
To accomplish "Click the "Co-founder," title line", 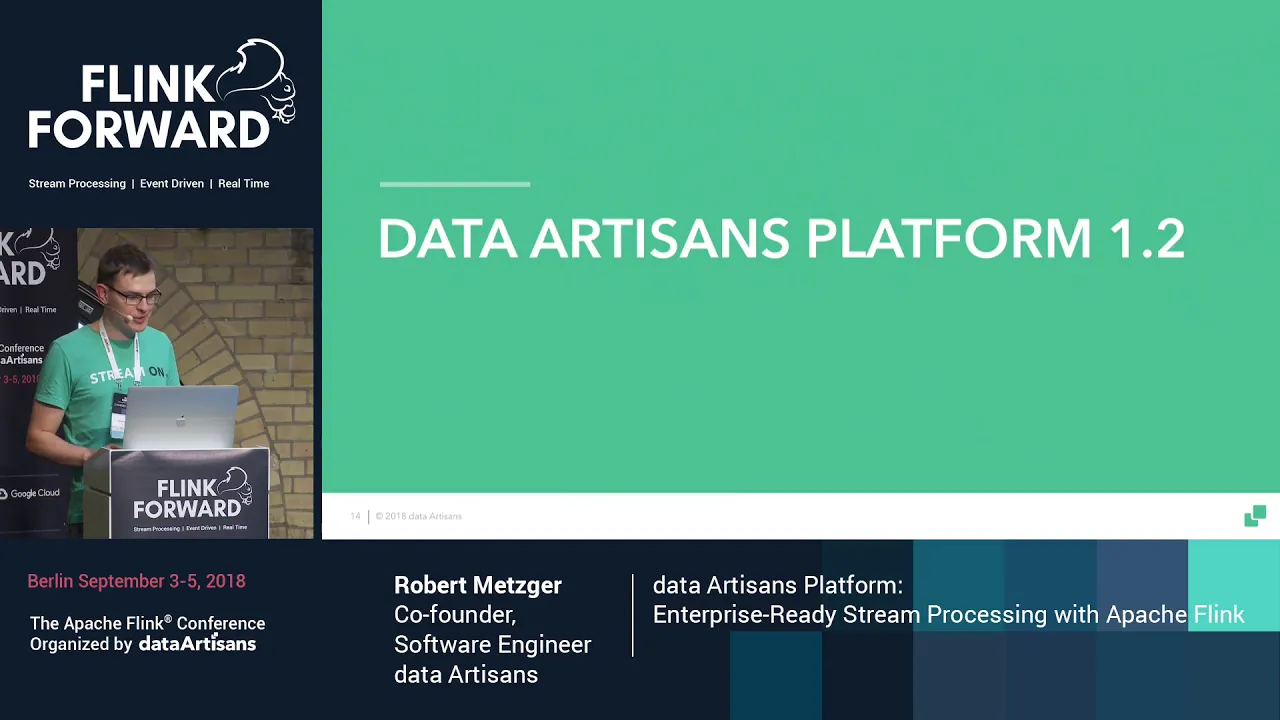I will 455,615.
